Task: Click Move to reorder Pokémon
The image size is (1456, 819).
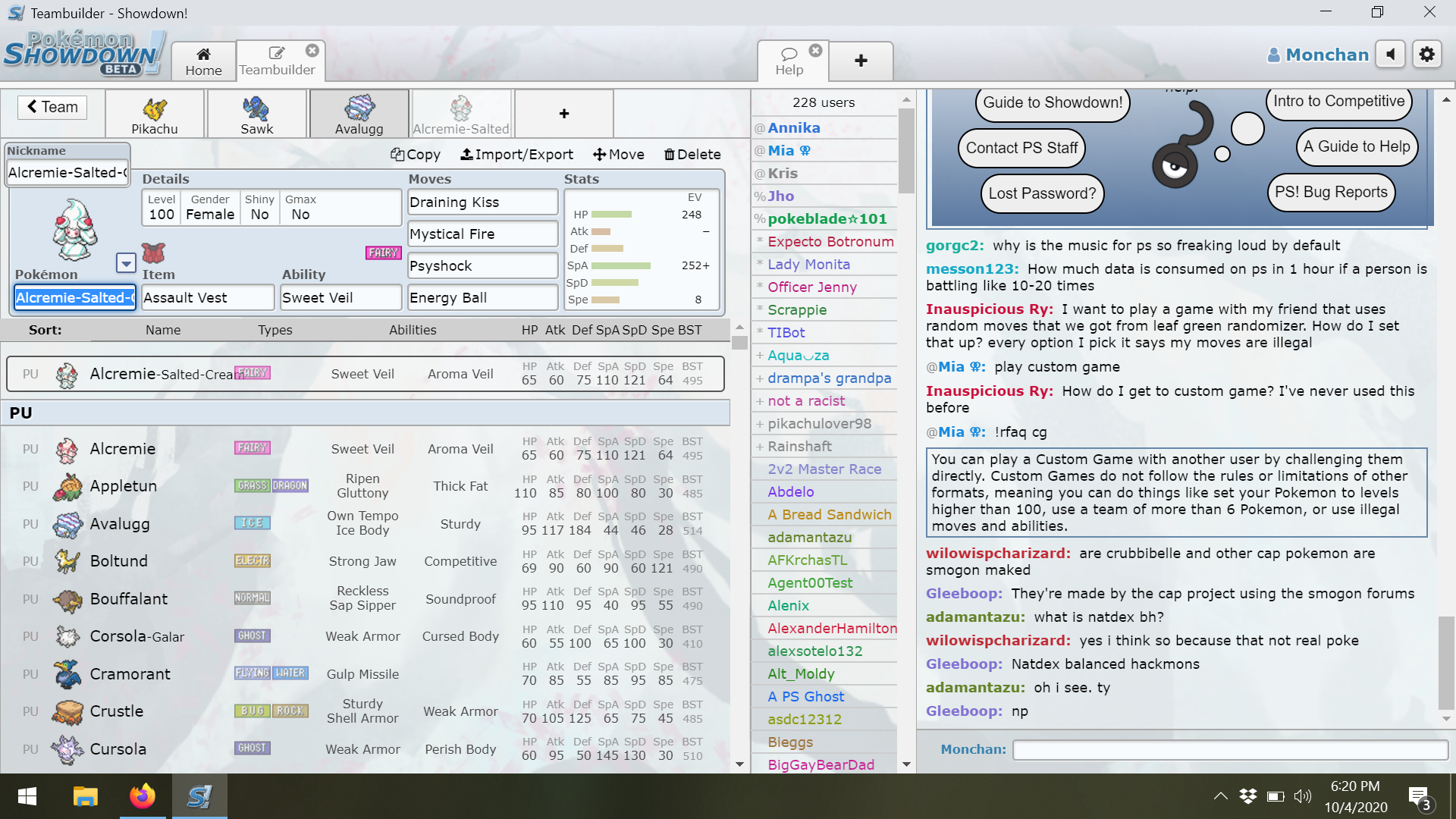Action: click(619, 155)
